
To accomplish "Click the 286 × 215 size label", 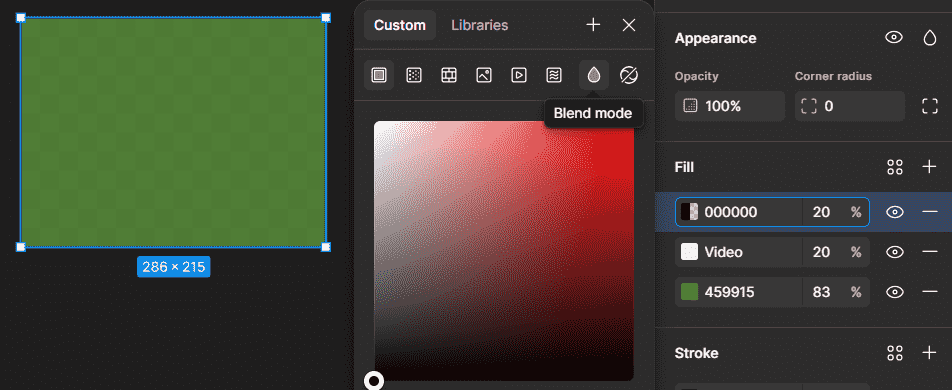I will [174, 267].
